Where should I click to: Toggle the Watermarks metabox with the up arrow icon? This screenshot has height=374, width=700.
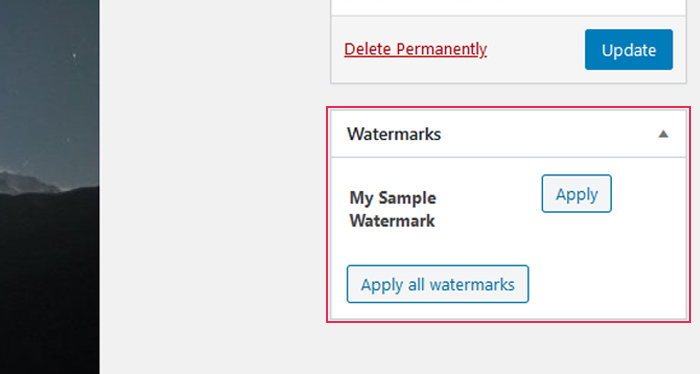click(663, 134)
